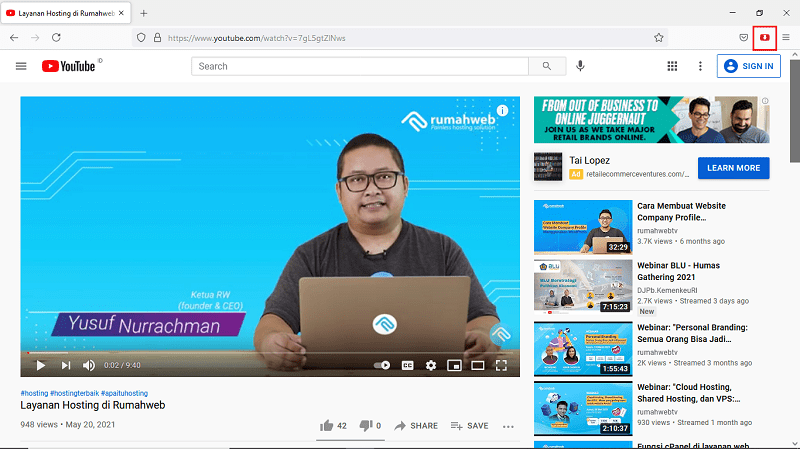Image resolution: width=800 pixels, height=449 pixels.
Task: Open a new browser tab
Action: [x=143, y=13]
